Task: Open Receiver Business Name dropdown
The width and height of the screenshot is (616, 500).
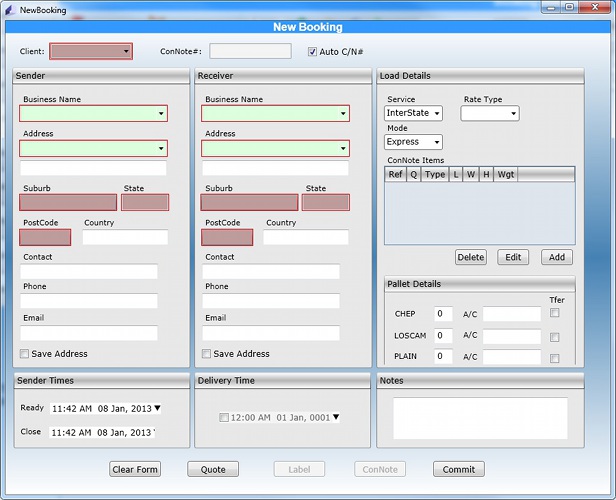Action: tap(275, 114)
